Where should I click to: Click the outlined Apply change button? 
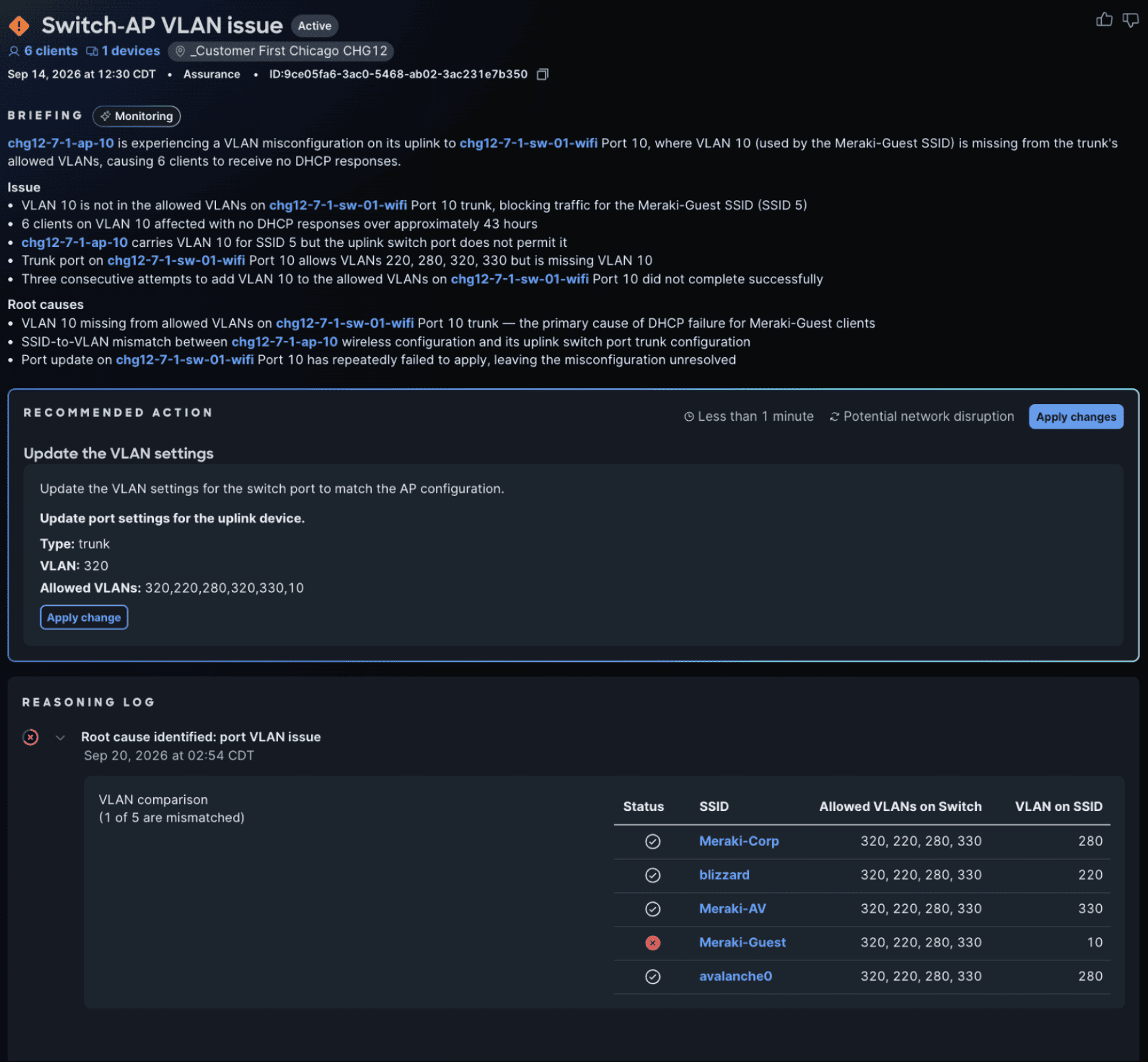(84, 618)
